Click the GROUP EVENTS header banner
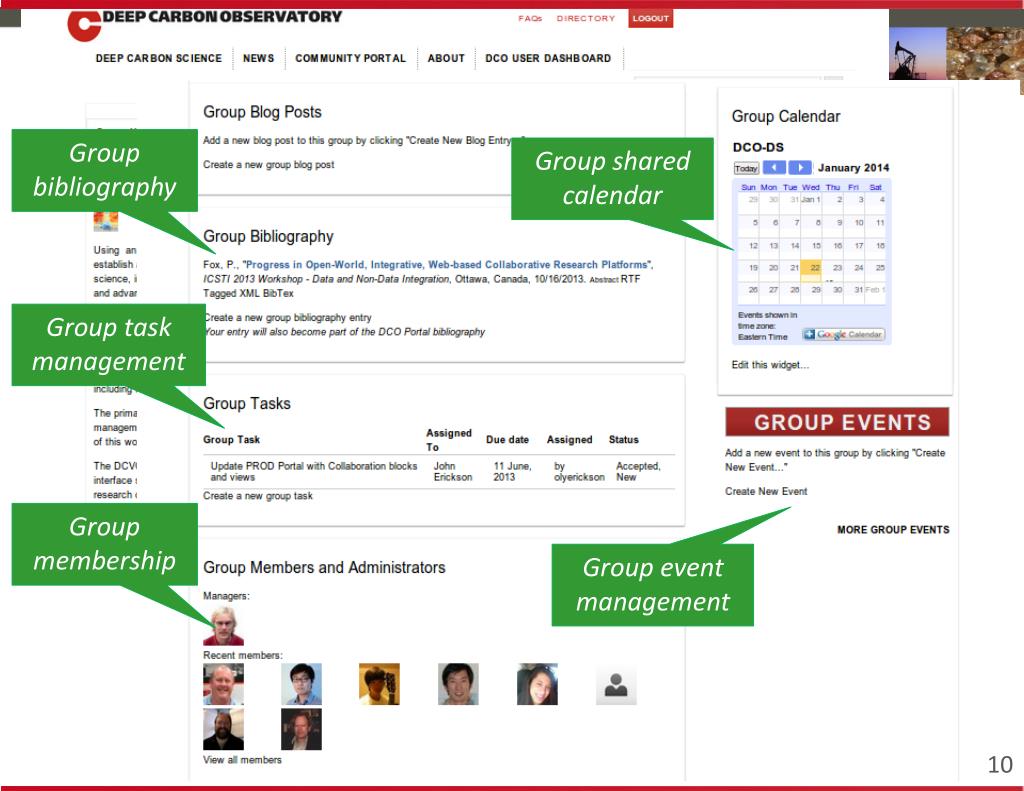1024x791 pixels. coord(837,422)
